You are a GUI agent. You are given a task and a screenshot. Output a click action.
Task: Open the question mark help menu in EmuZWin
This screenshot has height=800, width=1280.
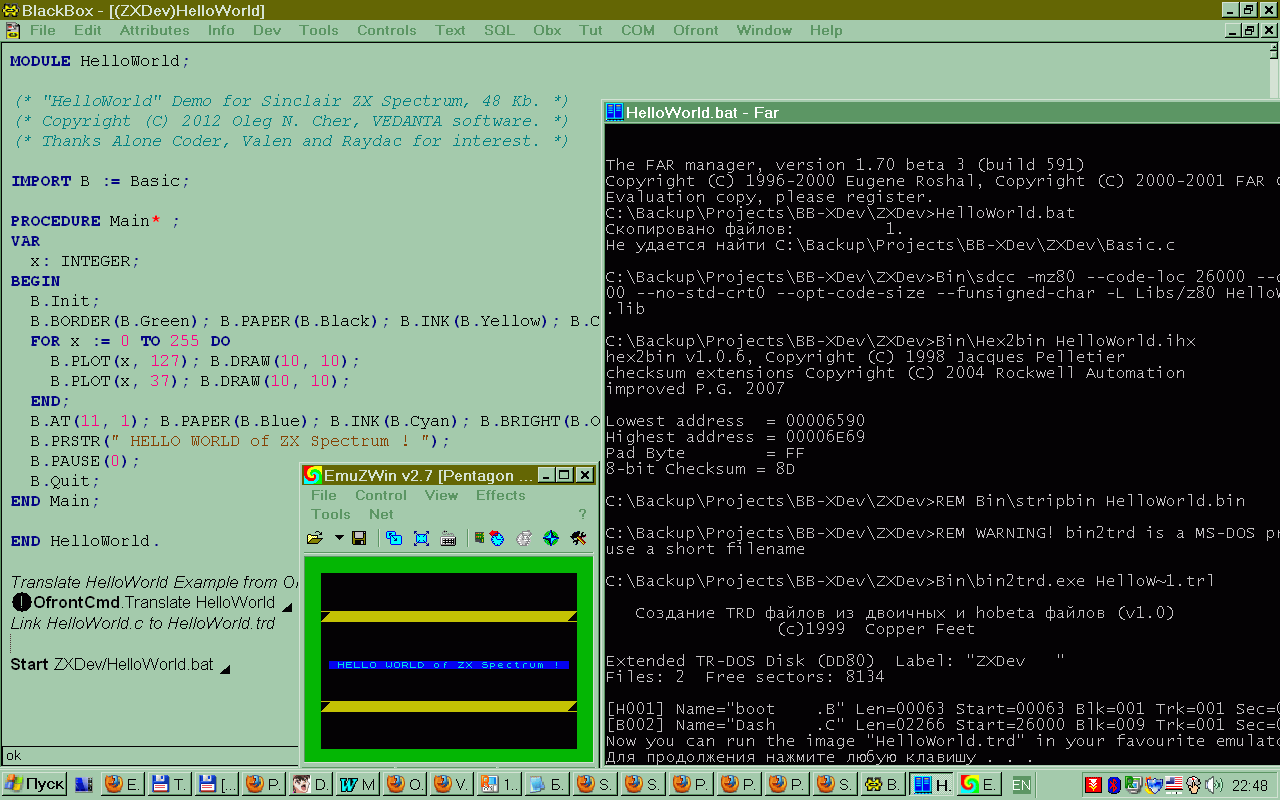click(582, 514)
